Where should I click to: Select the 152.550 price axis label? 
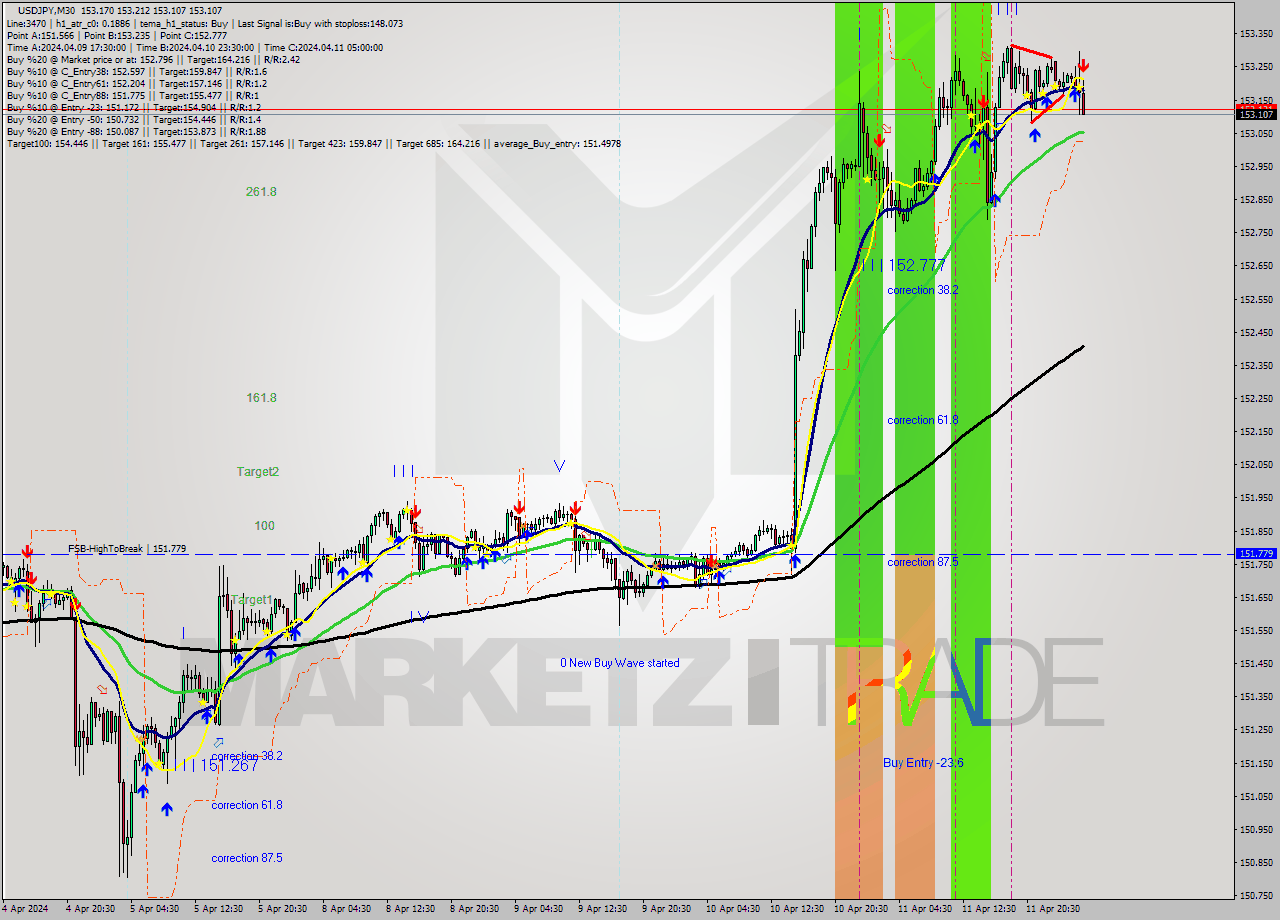(x=1256, y=299)
